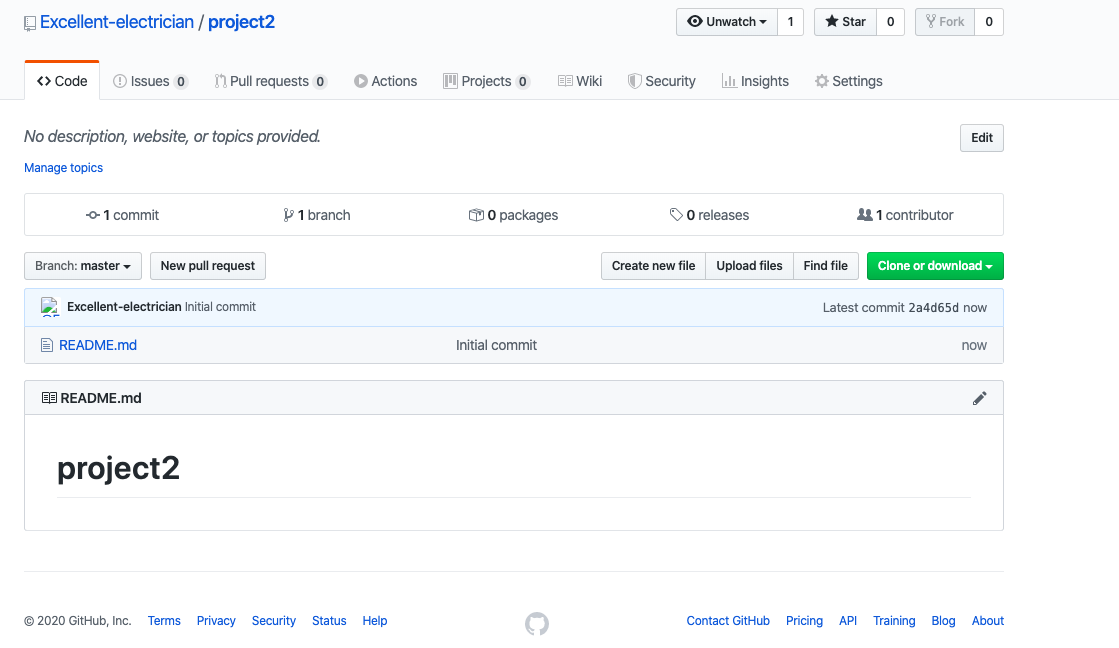Click Create new file button
The image size is (1119, 648).
653,266
